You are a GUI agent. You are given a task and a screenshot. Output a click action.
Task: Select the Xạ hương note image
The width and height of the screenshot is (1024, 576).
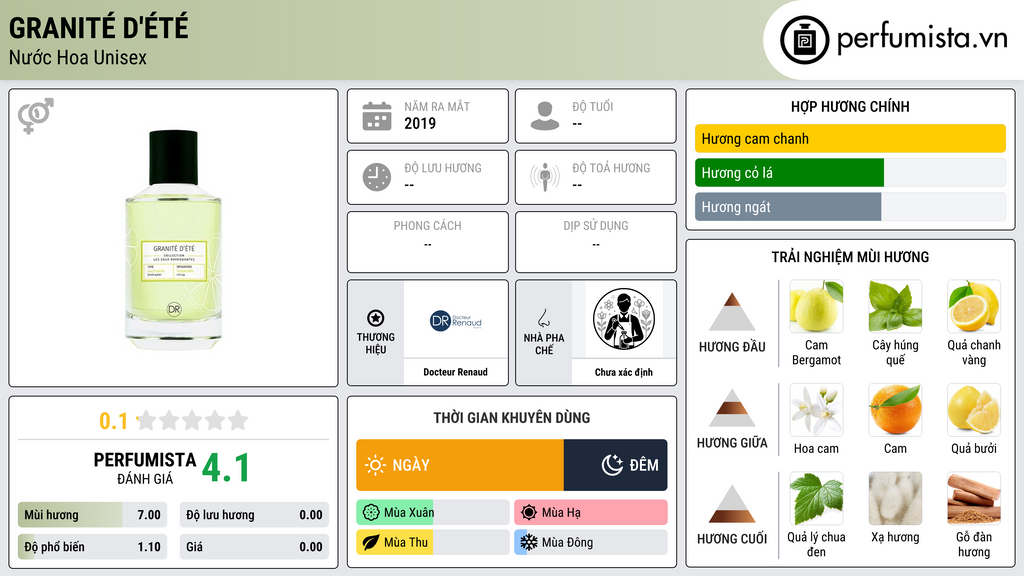click(x=895, y=498)
